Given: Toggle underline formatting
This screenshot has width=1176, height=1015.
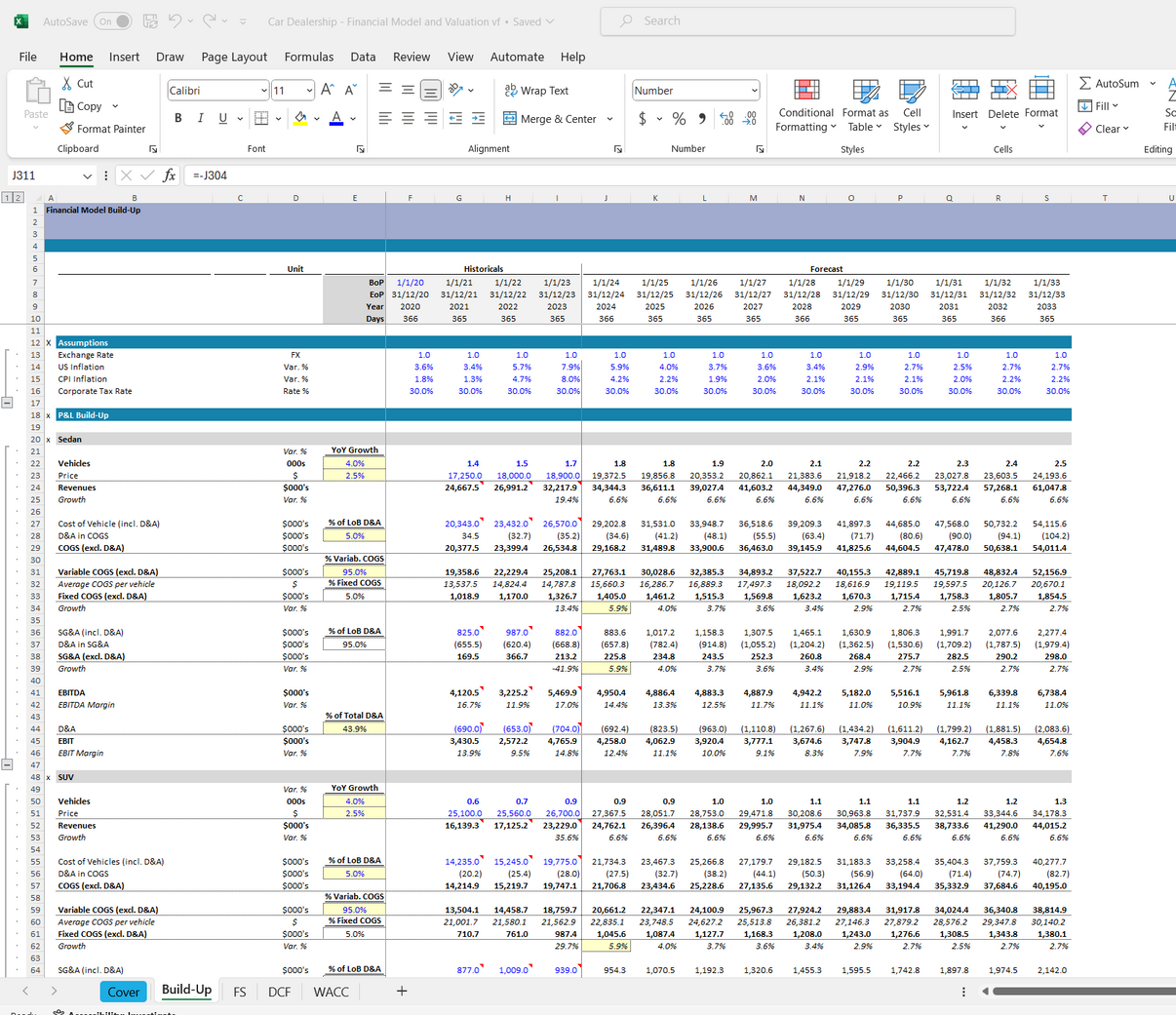Looking at the screenshot, I should (x=221, y=117).
